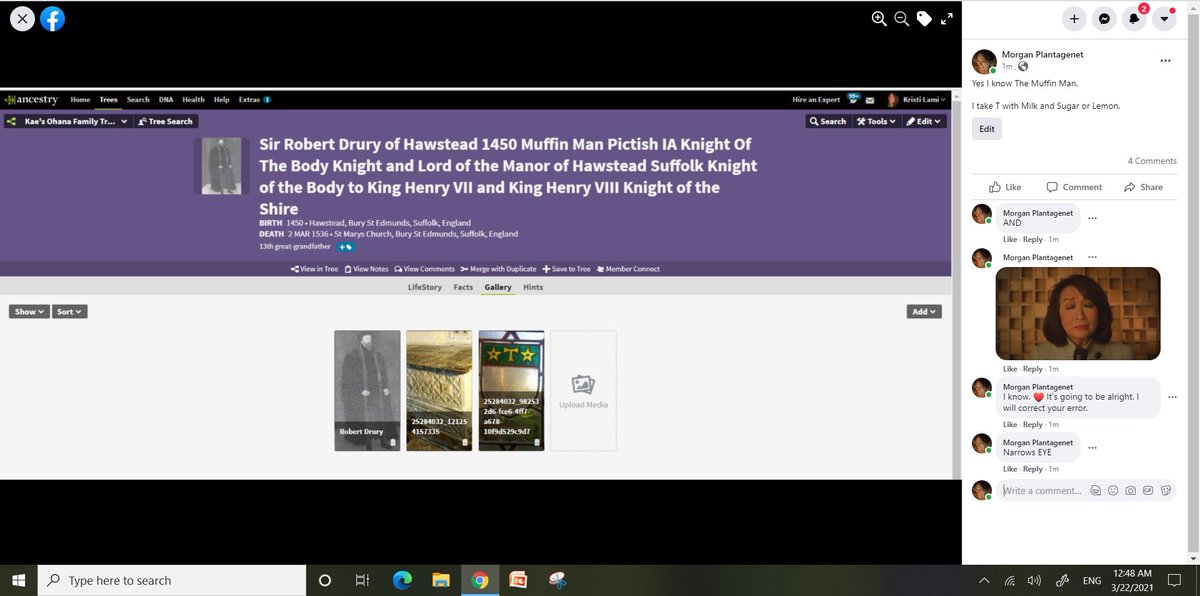
Task: Like the AND comment
Action: point(1009,240)
